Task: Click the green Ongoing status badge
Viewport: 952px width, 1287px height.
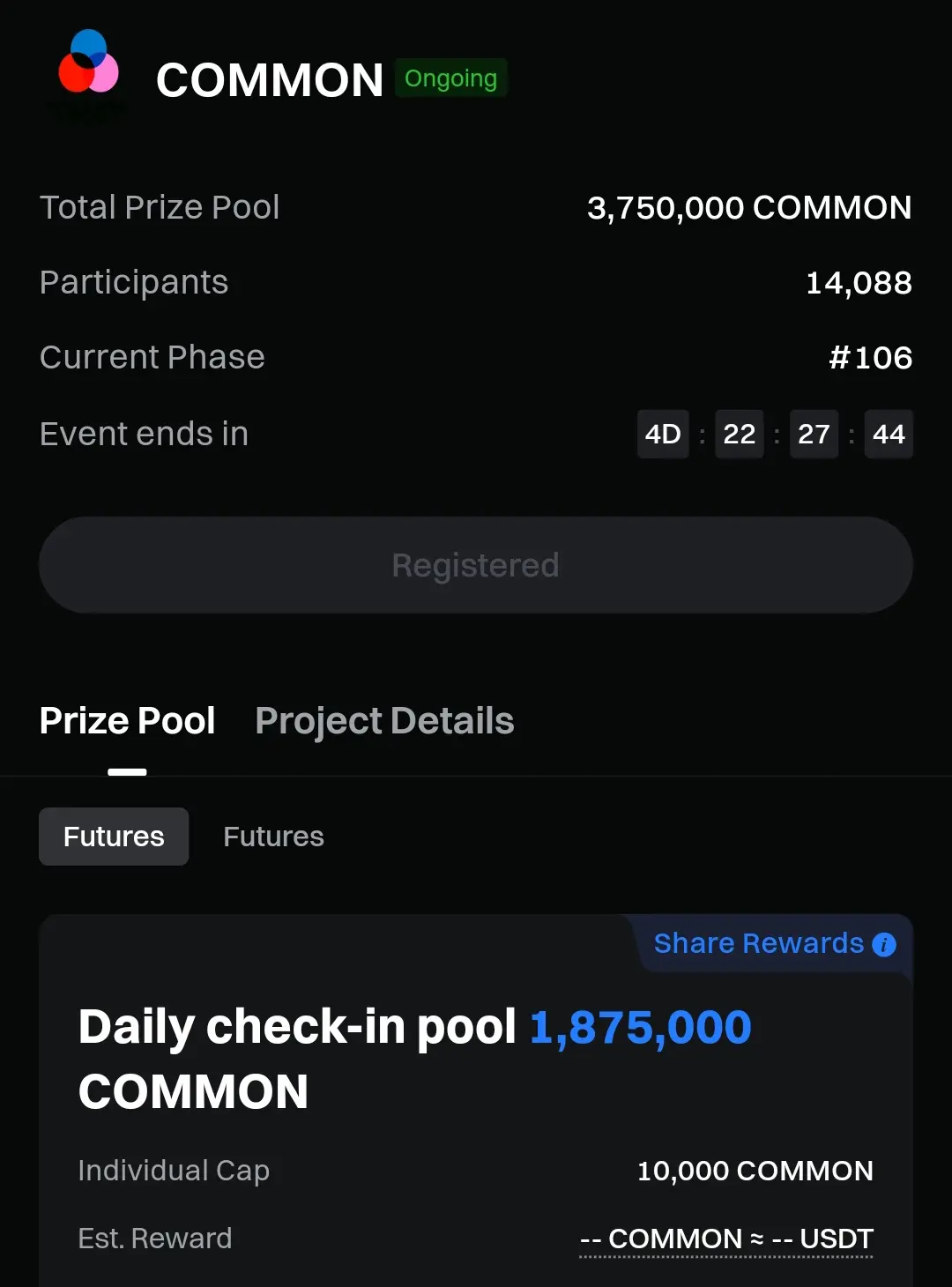Action: pos(450,78)
